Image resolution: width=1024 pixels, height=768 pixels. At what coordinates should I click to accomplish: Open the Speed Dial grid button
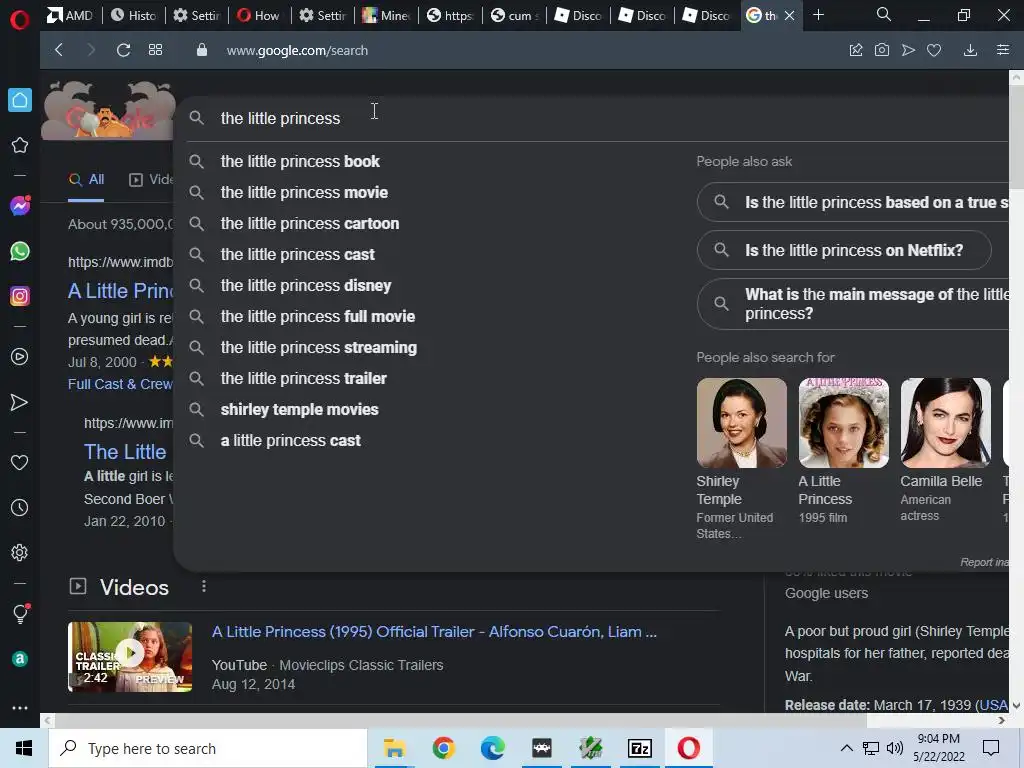(x=155, y=50)
